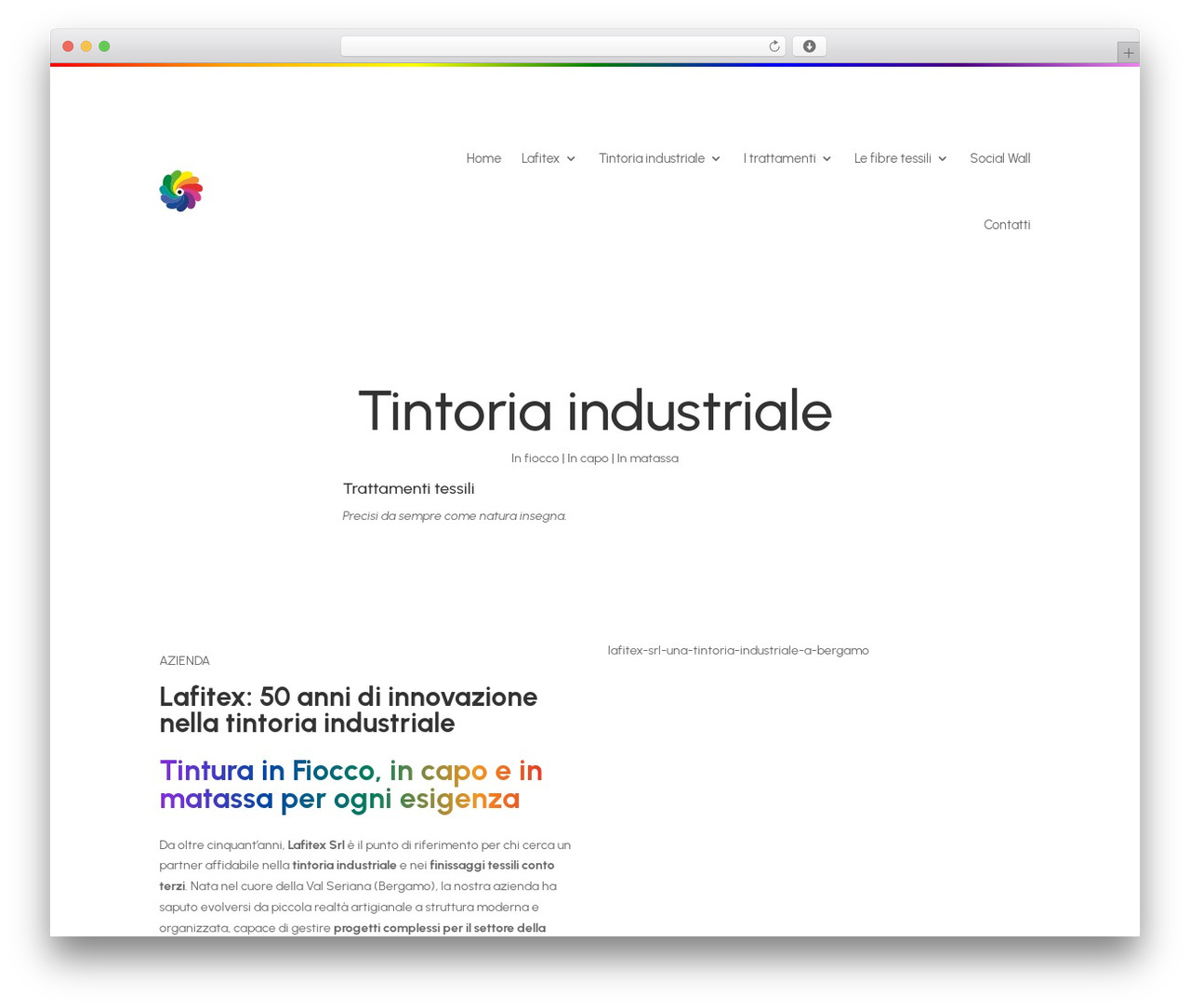The width and height of the screenshot is (1190, 1008).
Task: Click the green maximize window button
Action: pyautogui.click(x=104, y=46)
